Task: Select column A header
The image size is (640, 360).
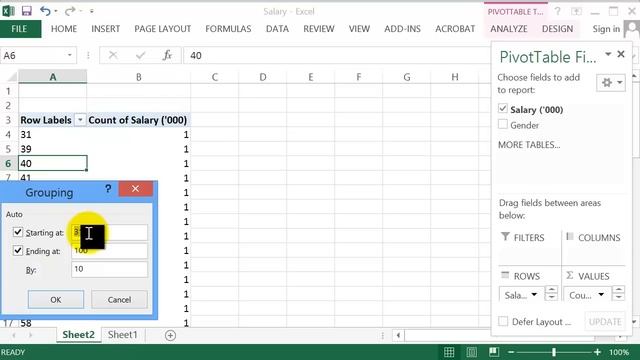Action: tap(53, 77)
